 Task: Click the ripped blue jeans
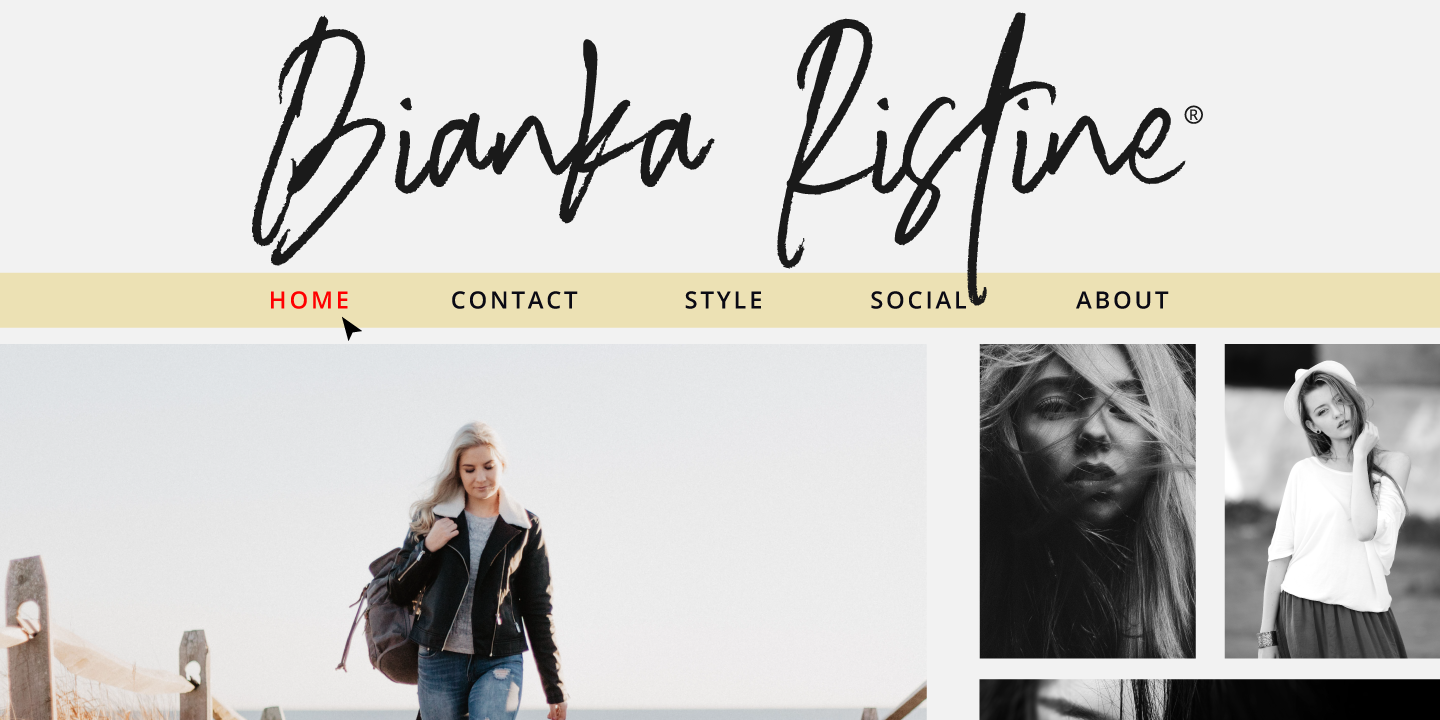(470, 685)
